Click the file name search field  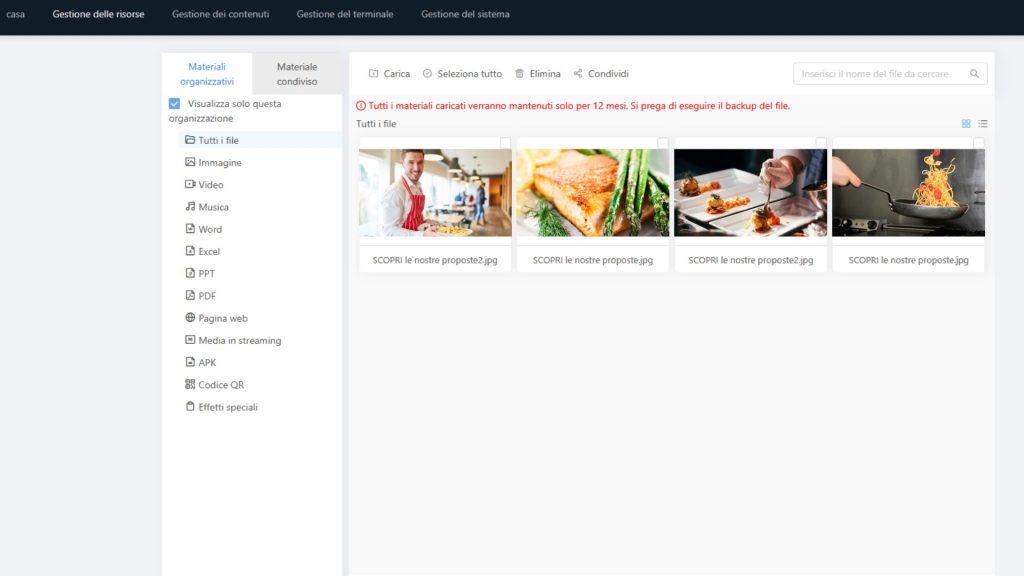point(880,74)
